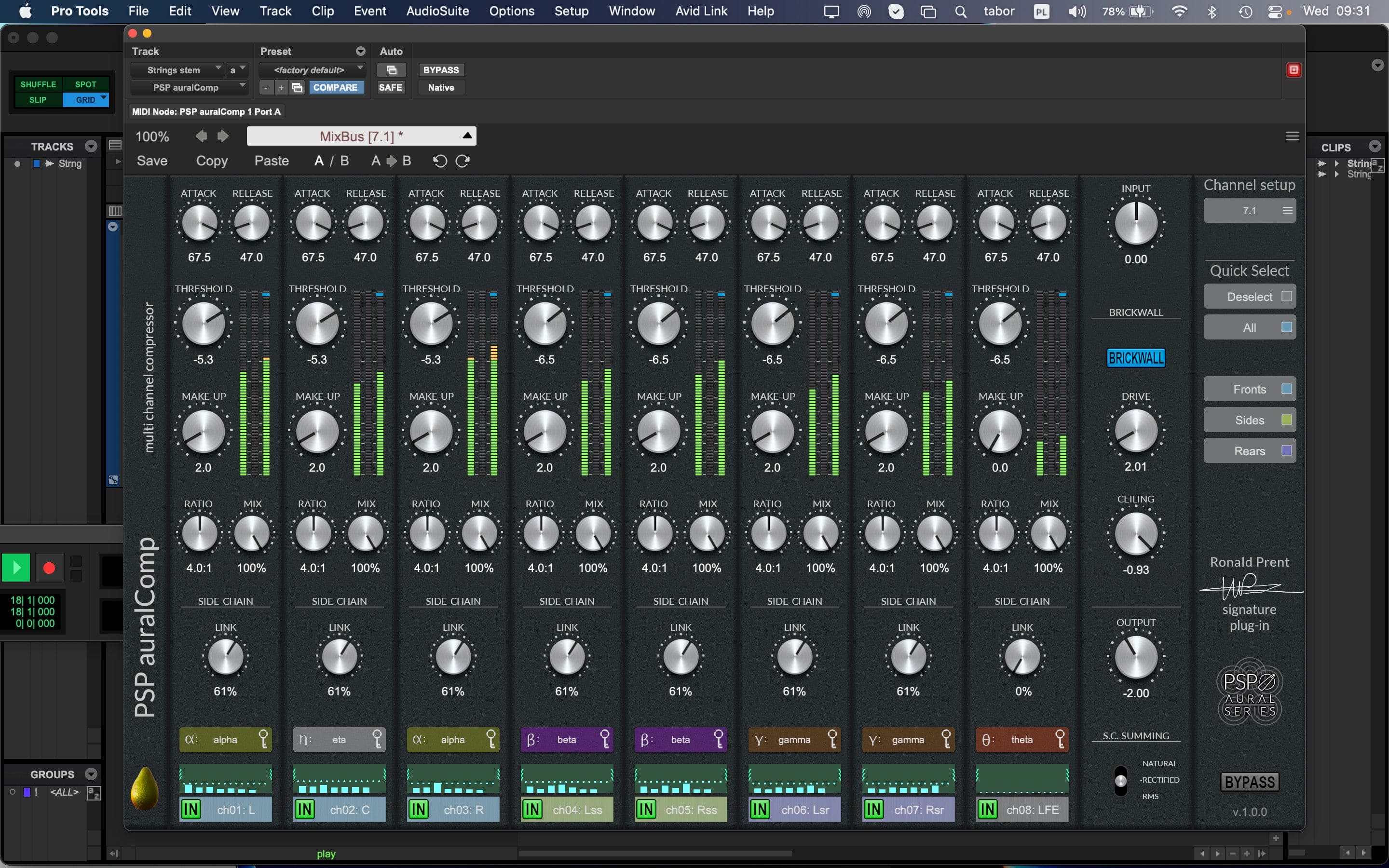Screen dimensions: 1389x868
Task: Click the Fronts quick select button
Action: pos(1250,389)
